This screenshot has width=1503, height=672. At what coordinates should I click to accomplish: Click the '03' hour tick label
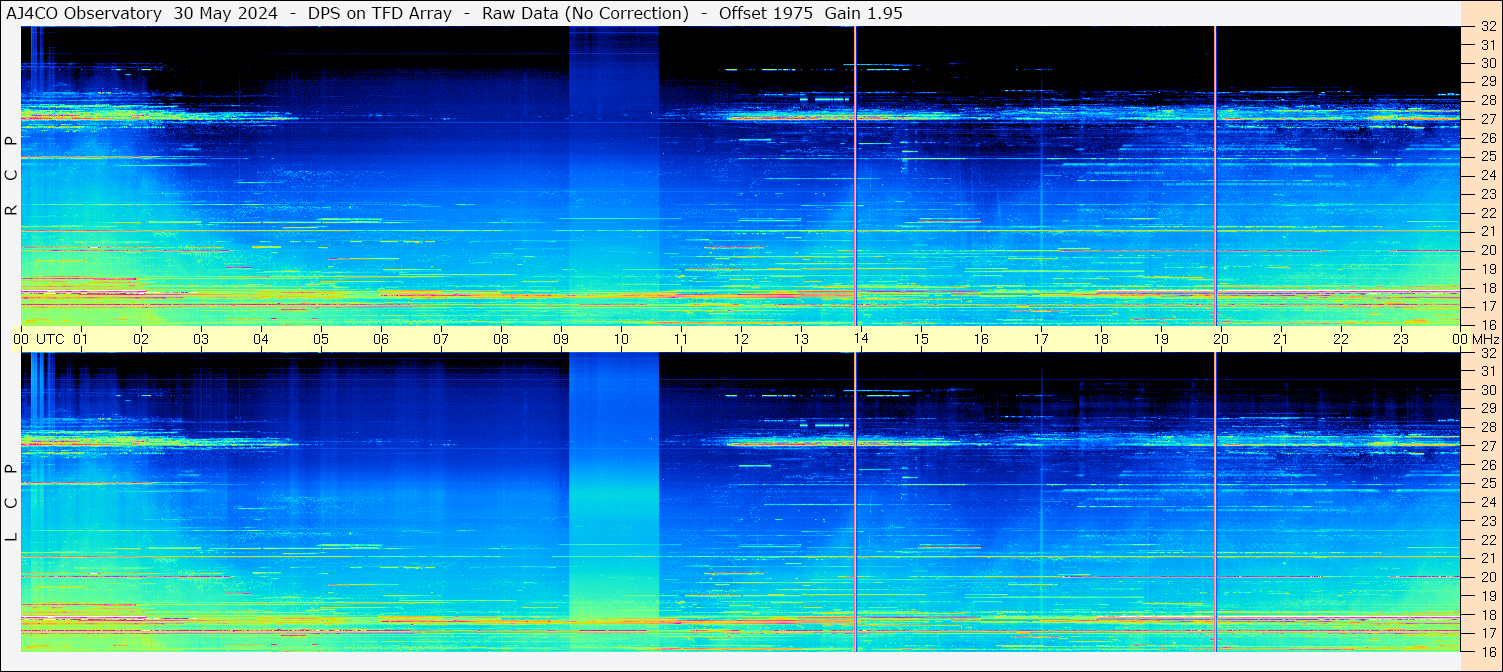(x=201, y=339)
